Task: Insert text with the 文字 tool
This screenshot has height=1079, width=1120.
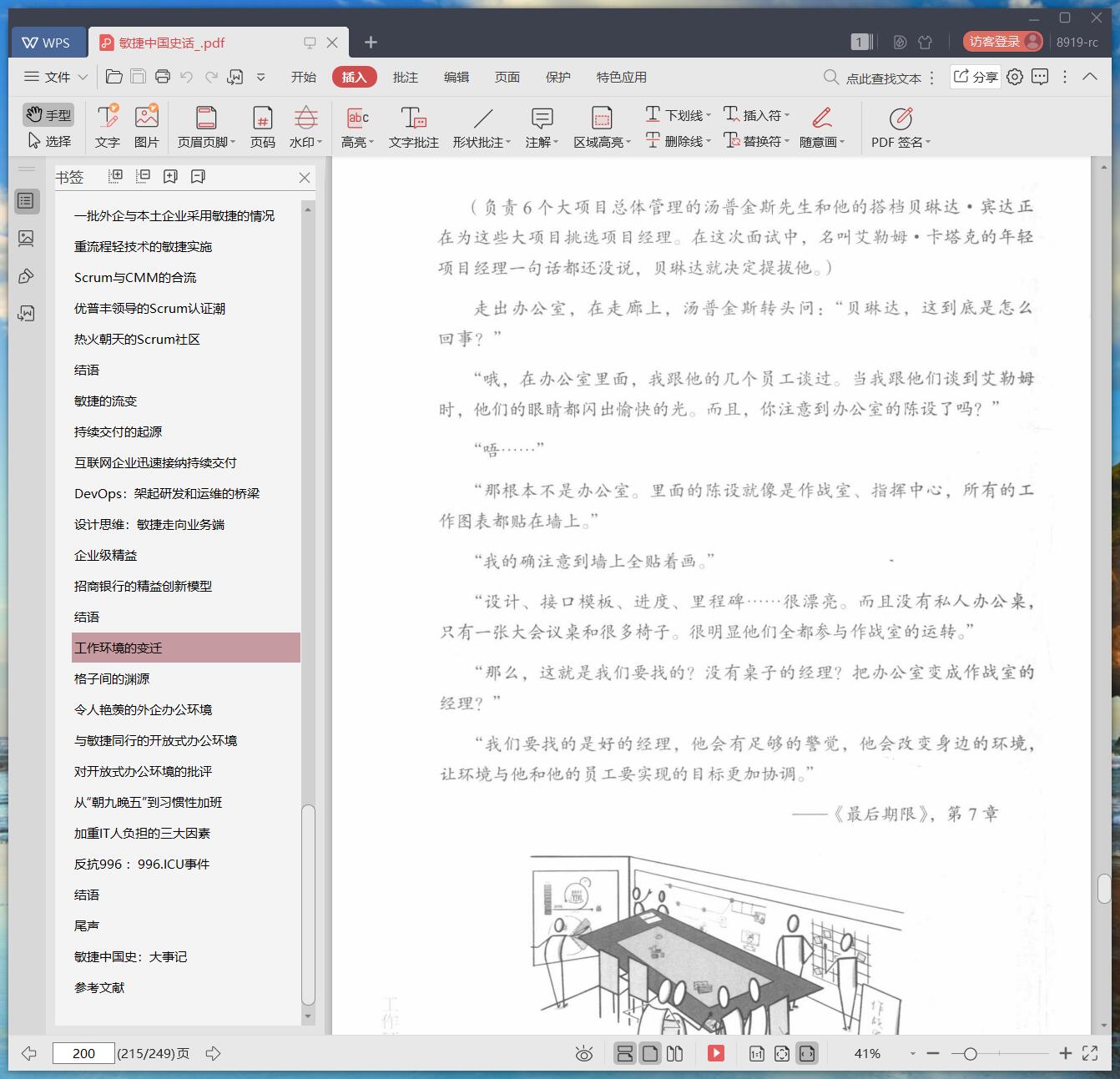Action: click(108, 127)
